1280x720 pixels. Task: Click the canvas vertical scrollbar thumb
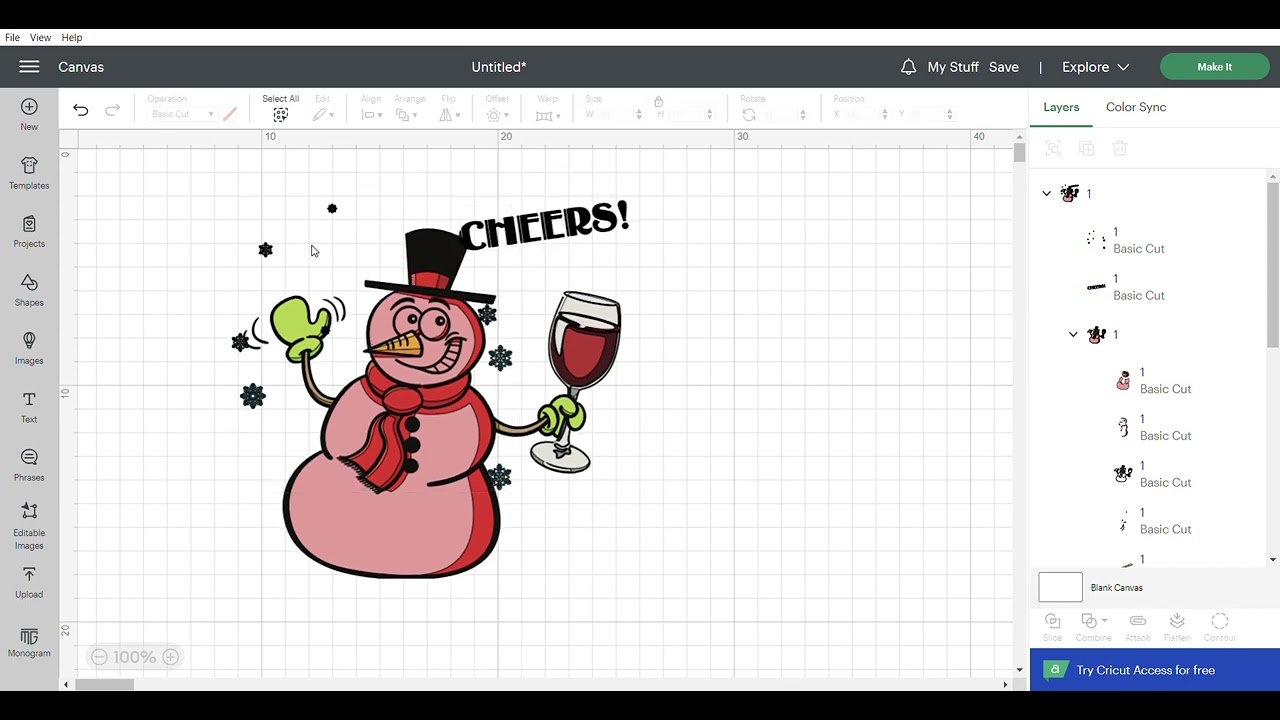1019,153
